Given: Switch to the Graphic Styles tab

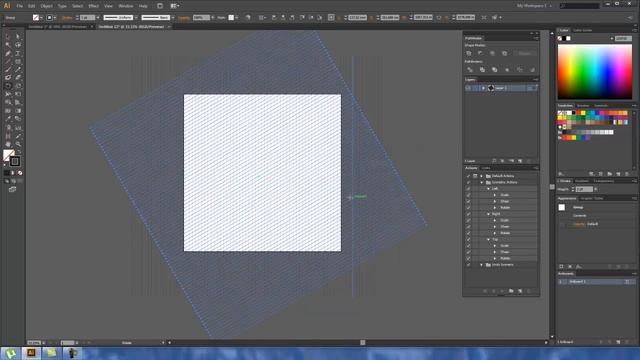Looking at the screenshot, I should (592, 198).
